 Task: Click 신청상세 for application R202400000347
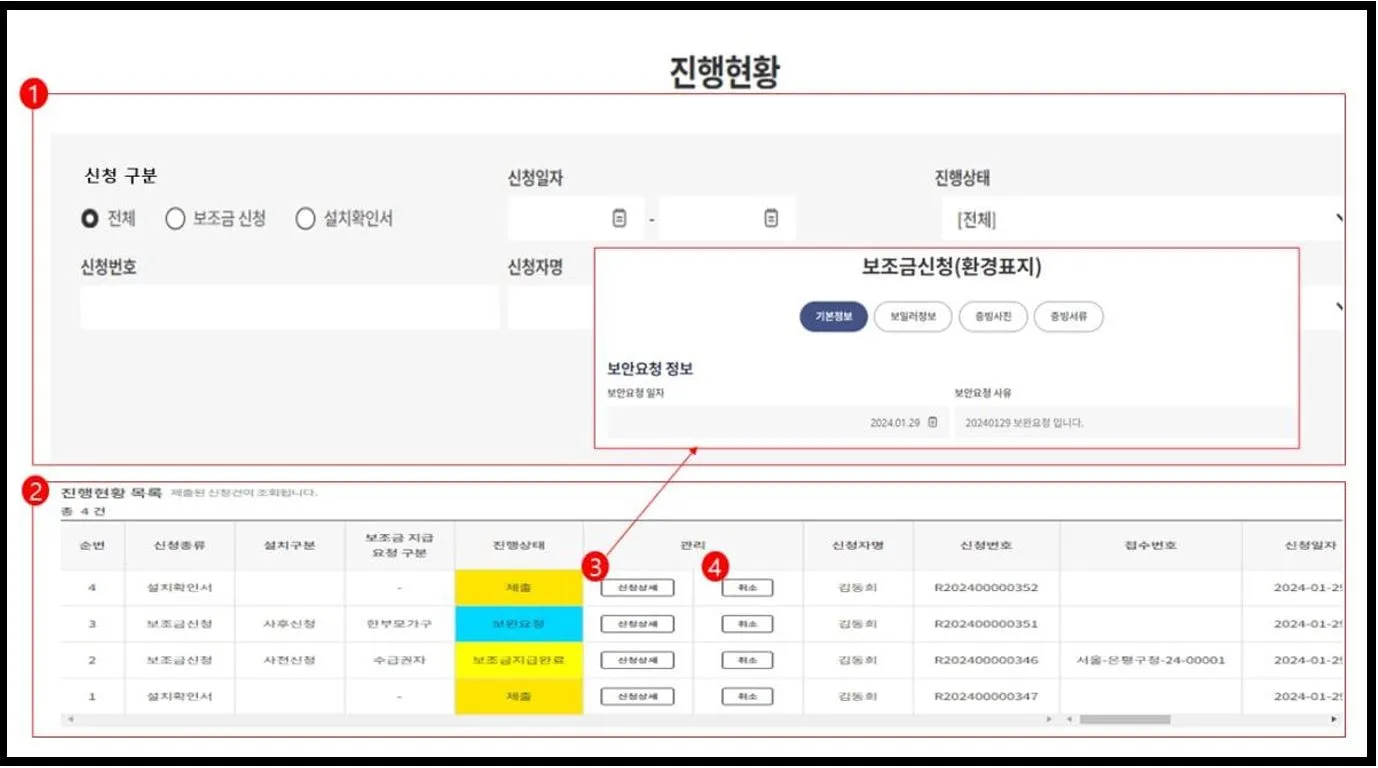(637, 696)
